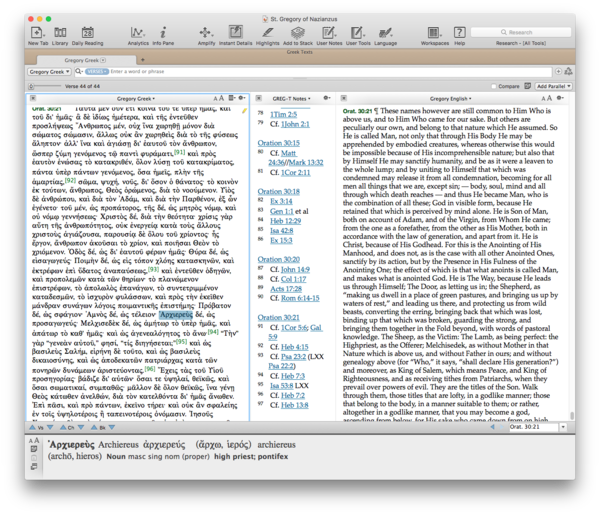The image size is (600, 515).
Task: Open Gregory Greek pane title menu
Action: [136, 99]
